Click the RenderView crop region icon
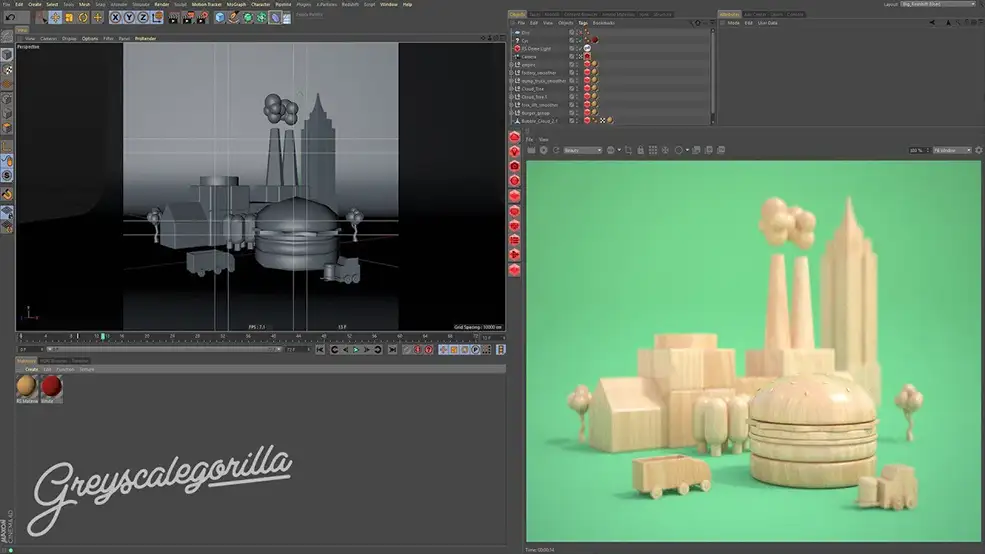Viewport: 985px width, 554px height. 628,150
